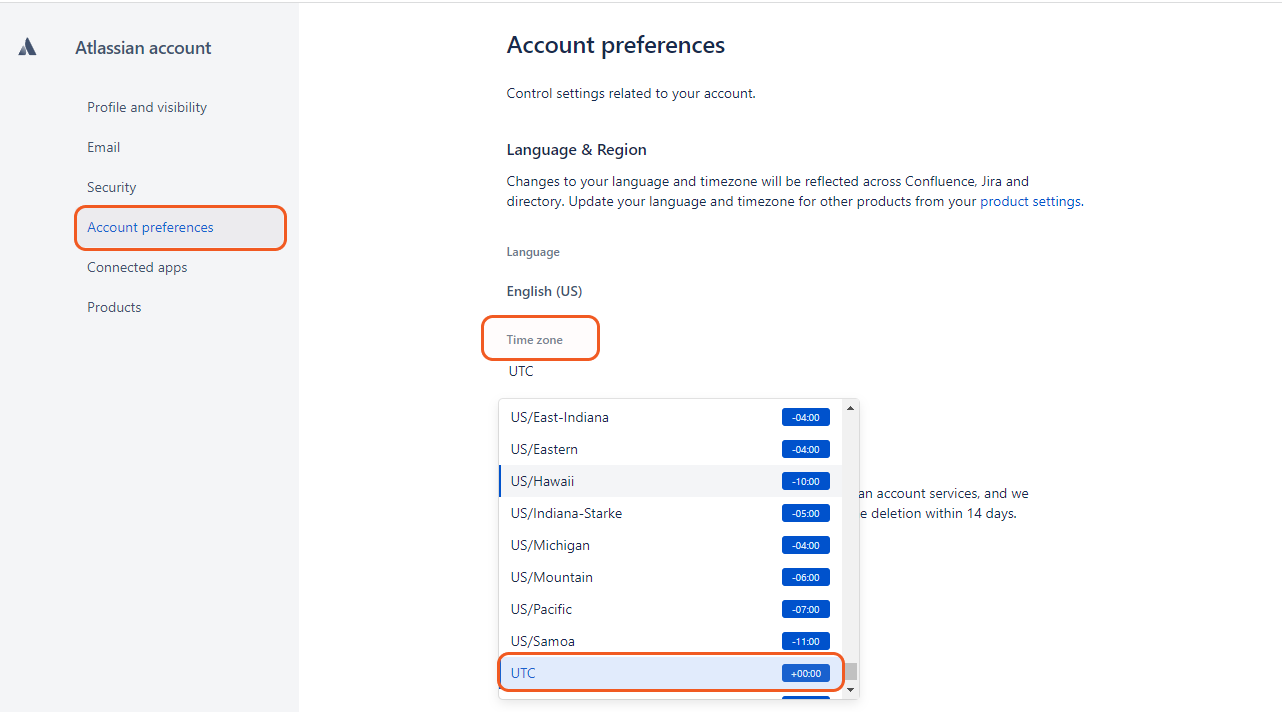The height and width of the screenshot is (712, 1282).
Task: Open Profile and visibility settings
Action: click(147, 107)
